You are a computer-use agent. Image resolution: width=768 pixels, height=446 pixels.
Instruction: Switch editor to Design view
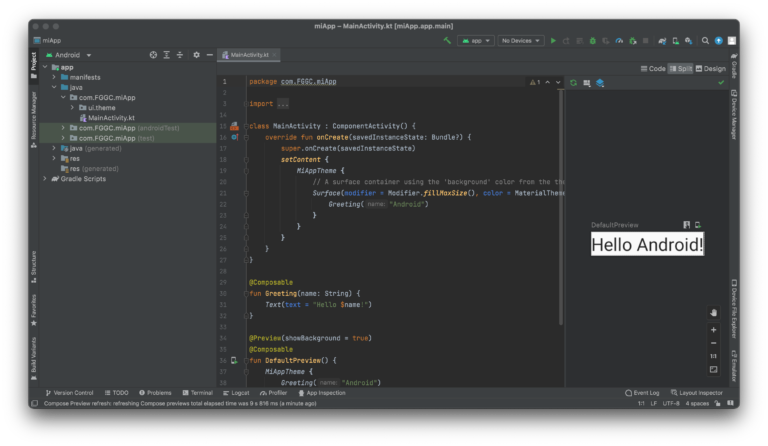(711, 69)
